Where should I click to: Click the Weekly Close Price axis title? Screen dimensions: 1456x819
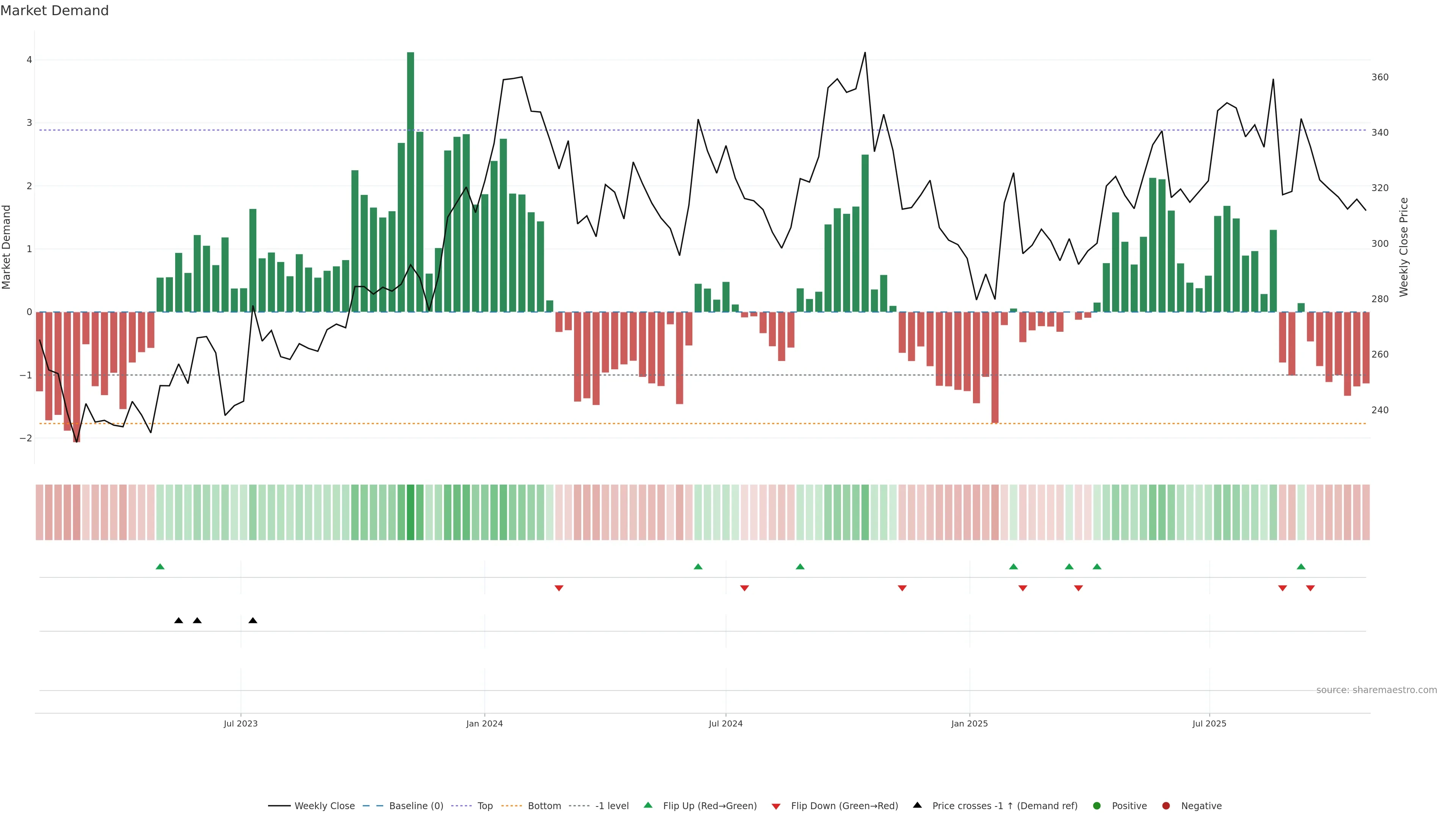click(1404, 247)
